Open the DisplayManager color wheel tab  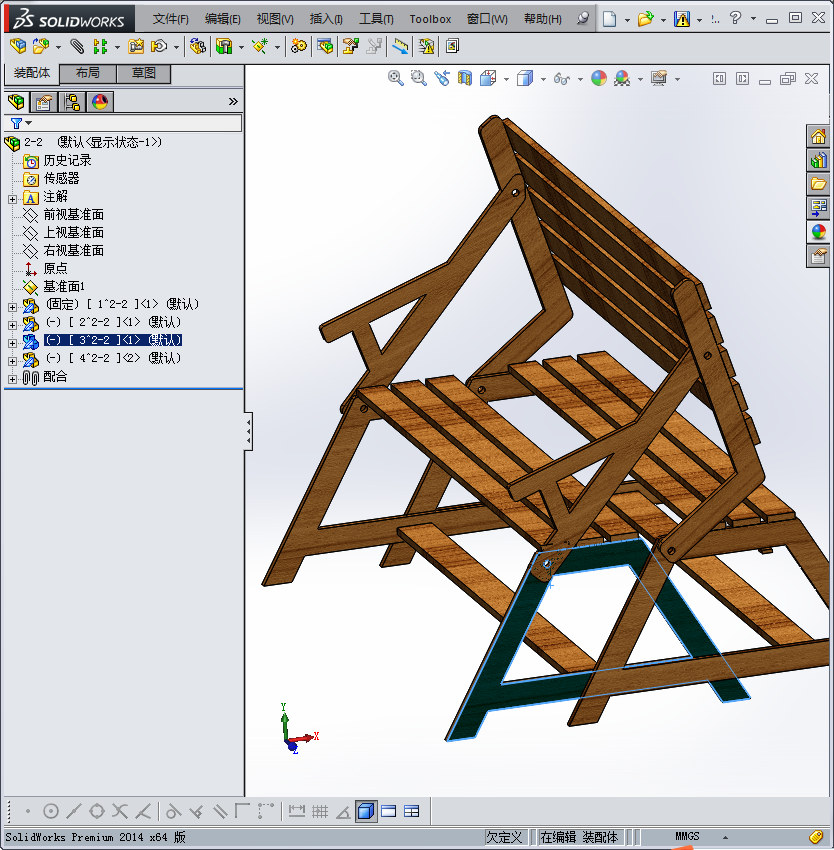click(x=100, y=102)
